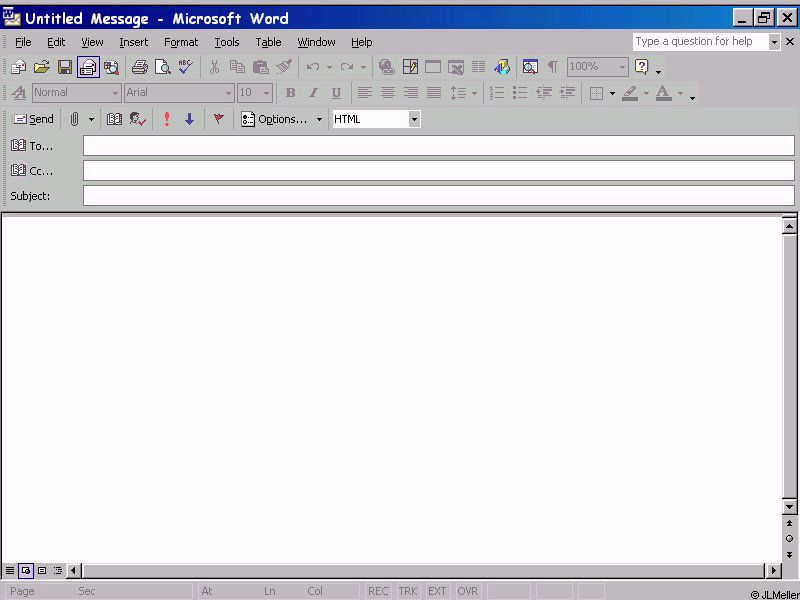Viewport: 800px width, 600px height.
Task: Expand the message format dropdown showing HTML
Action: [414, 119]
